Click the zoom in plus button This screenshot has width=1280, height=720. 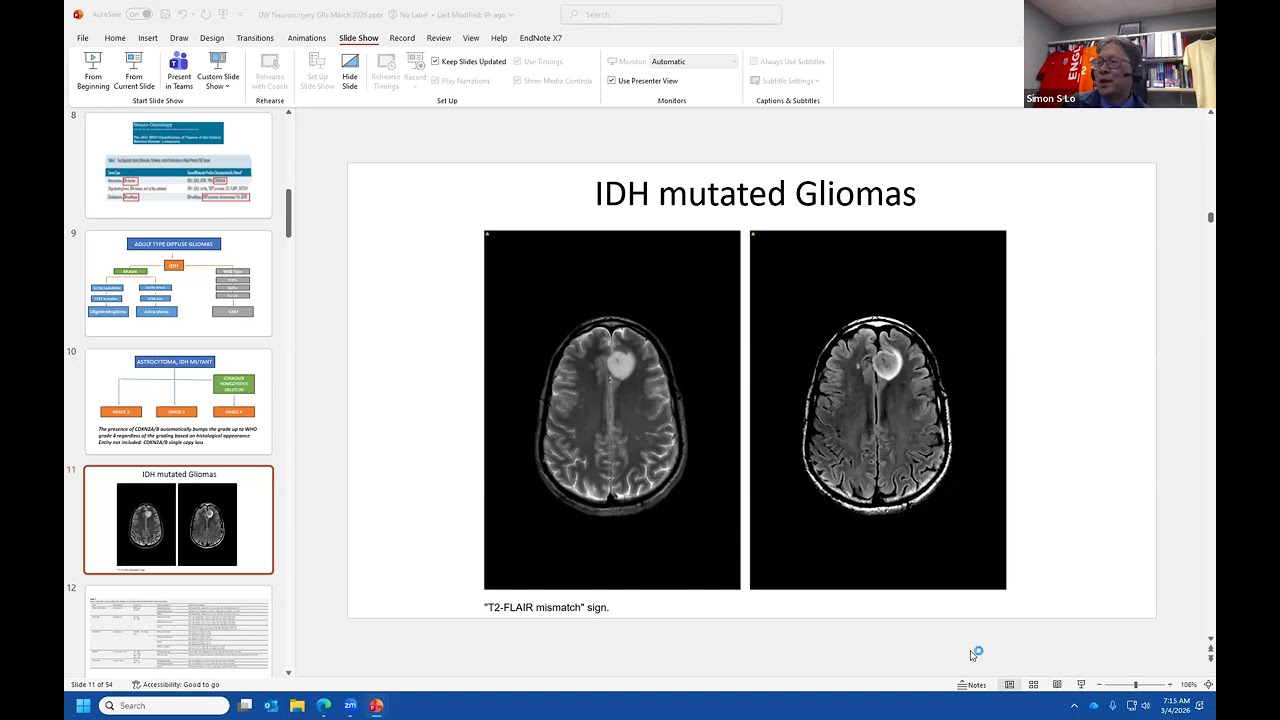pos(1170,685)
